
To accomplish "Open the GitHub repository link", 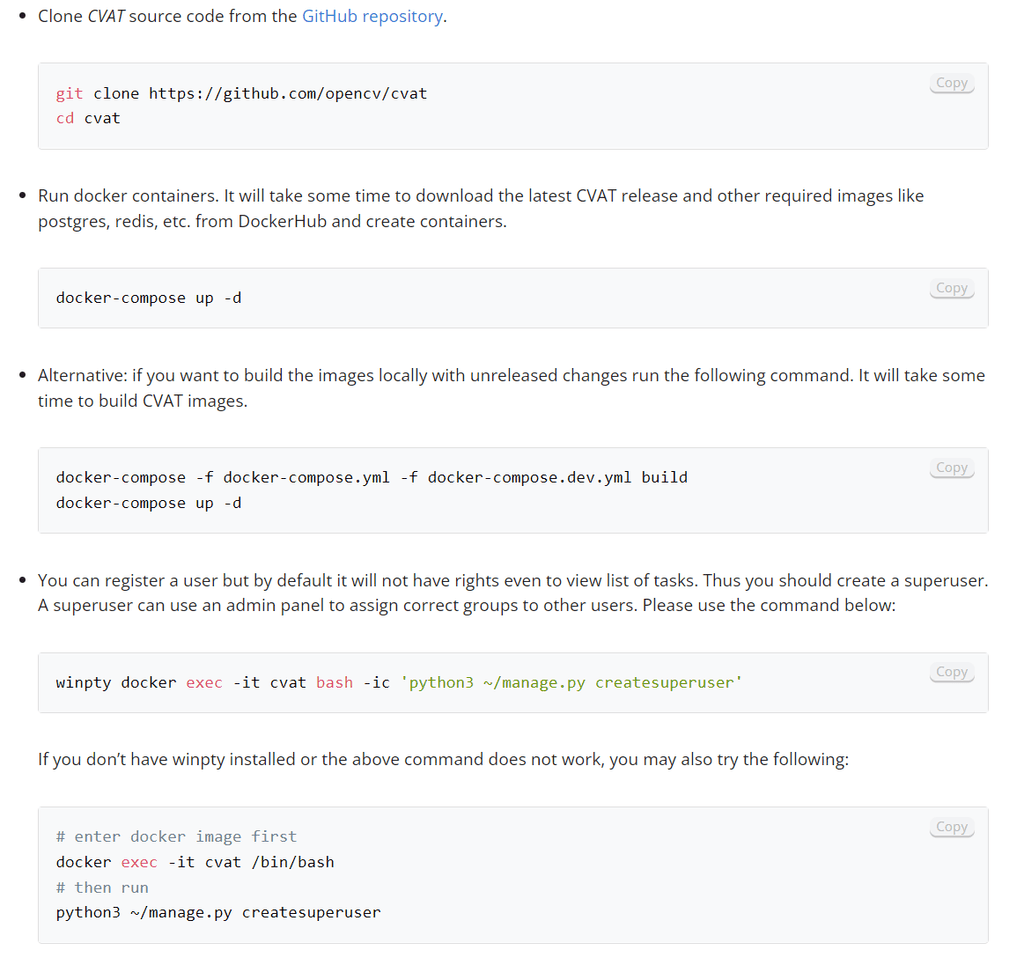I will (x=372, y=16).
